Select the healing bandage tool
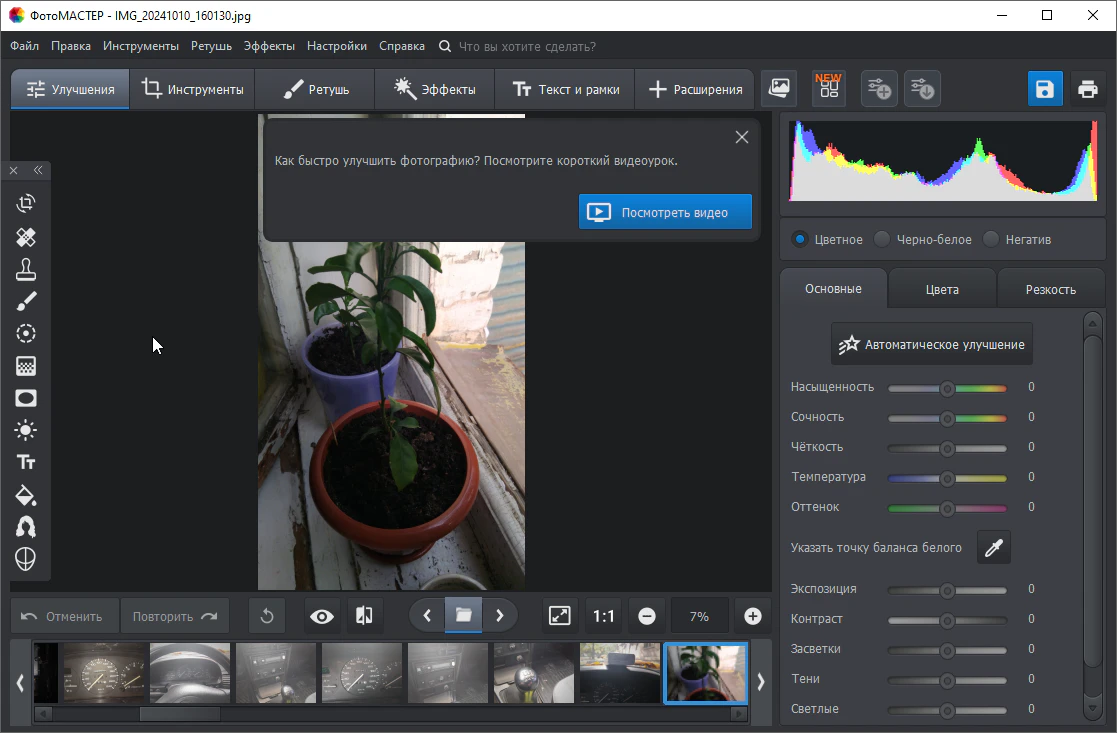The image size is (1117, 733). [26, 237]
